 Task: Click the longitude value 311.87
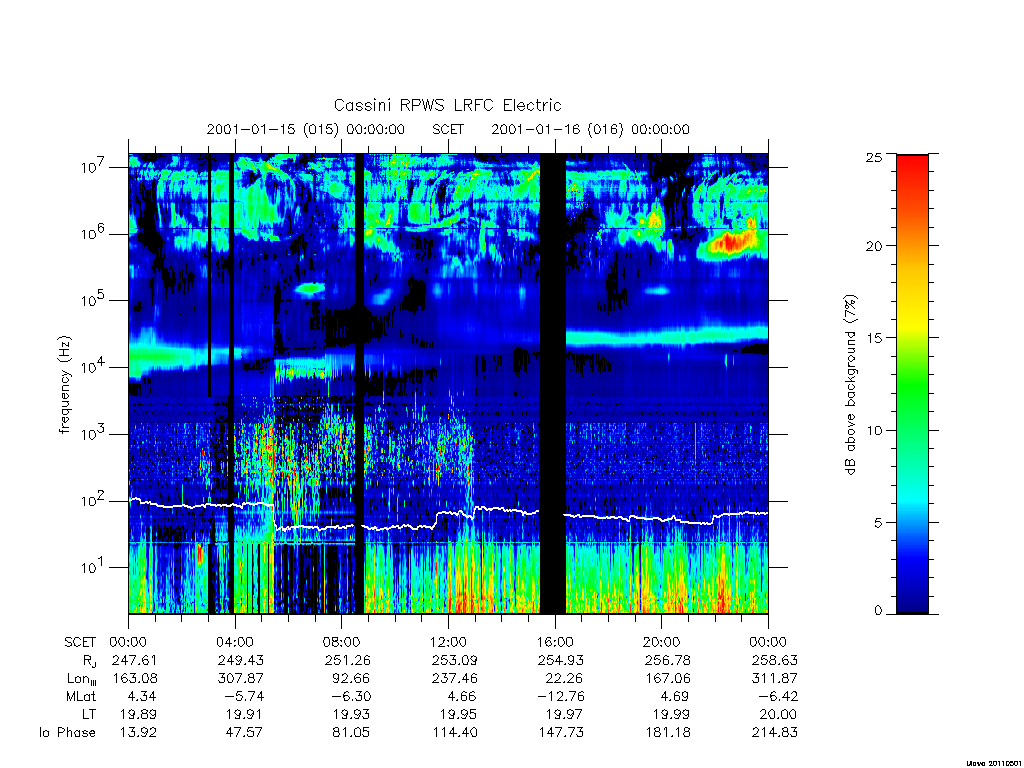pos(775,679)
